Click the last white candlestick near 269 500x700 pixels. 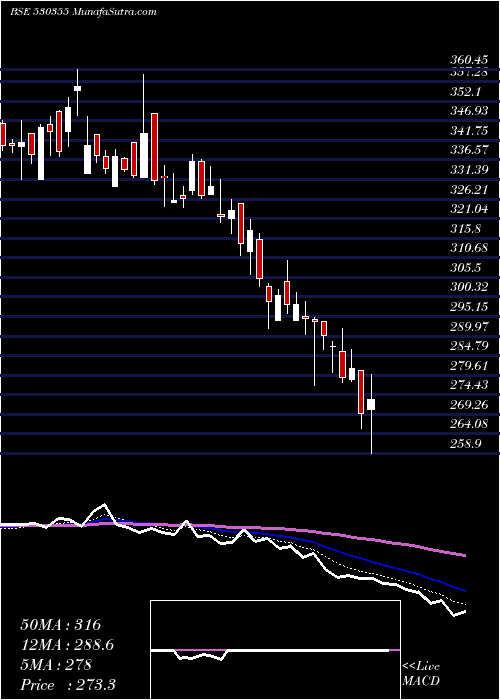point(371,404)
